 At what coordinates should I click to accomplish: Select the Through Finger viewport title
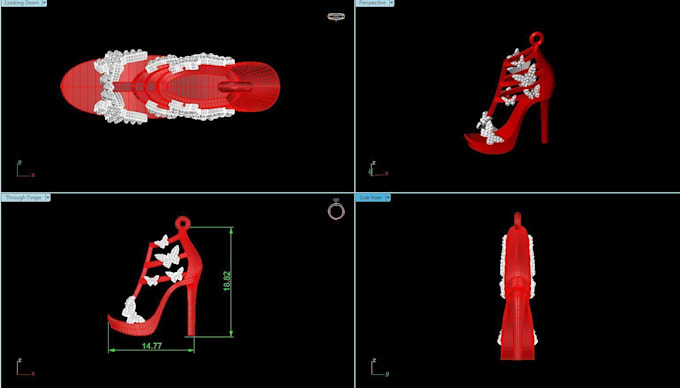[x=23, y=198]
